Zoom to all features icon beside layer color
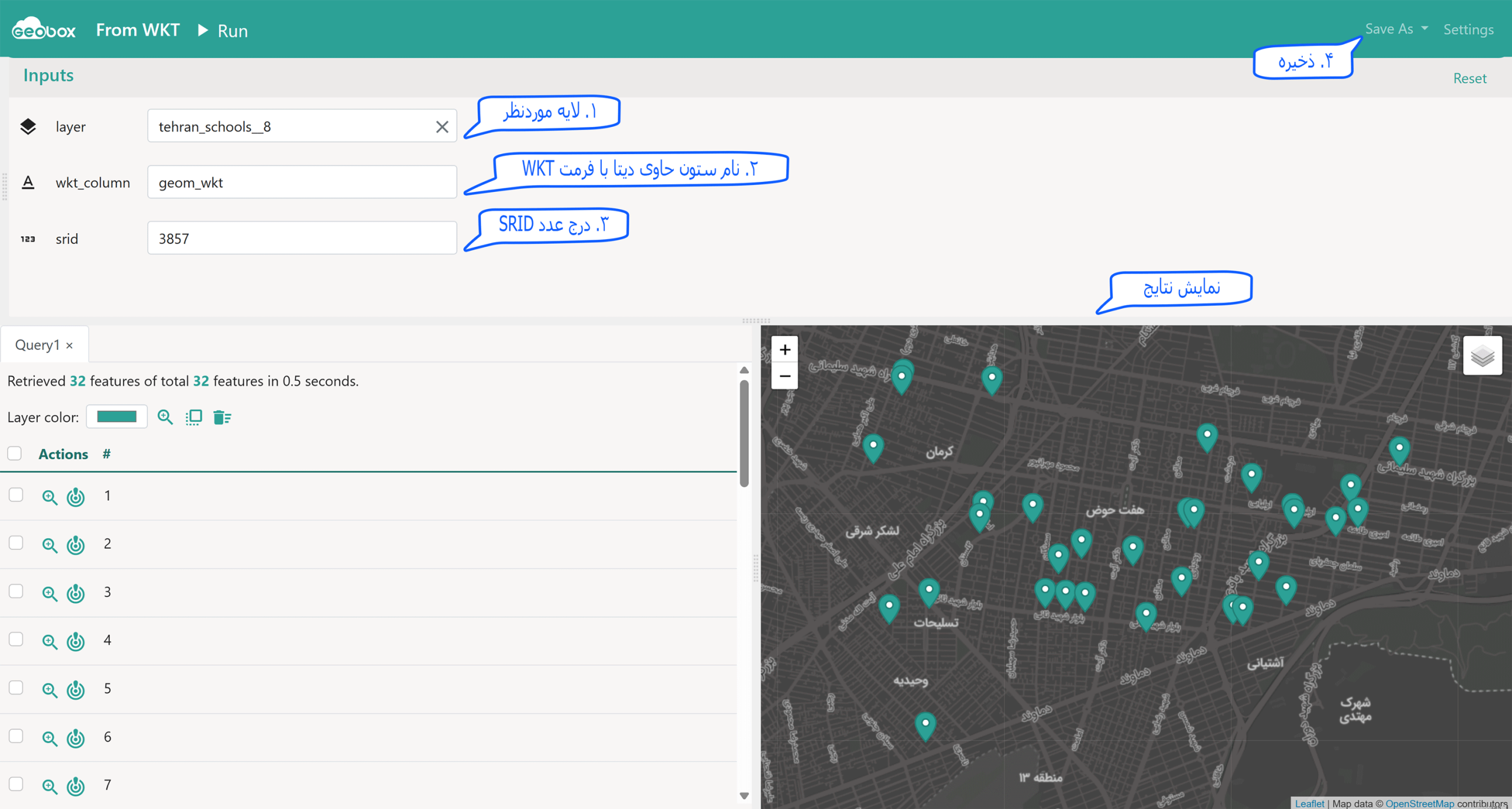This screenshot has height=809, width=1512. click(x=165, y=417)
